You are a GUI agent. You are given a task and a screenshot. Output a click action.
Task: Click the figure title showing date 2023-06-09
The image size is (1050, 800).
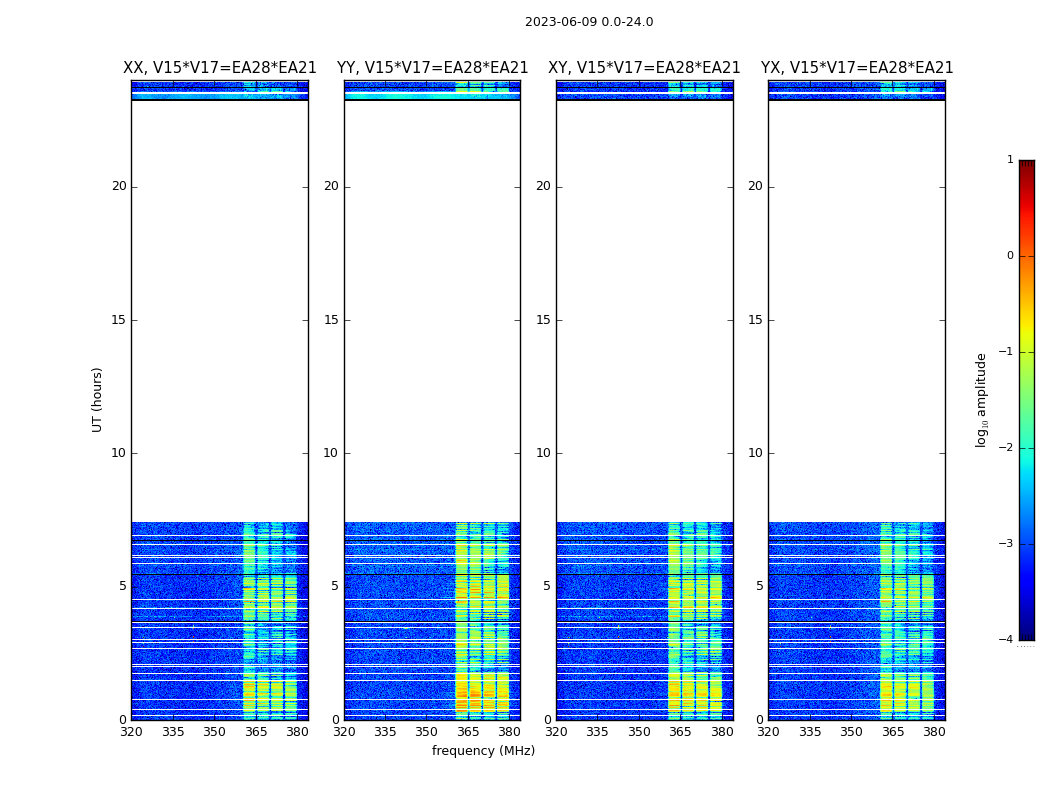pyautogui.click(x=589, y=22)
